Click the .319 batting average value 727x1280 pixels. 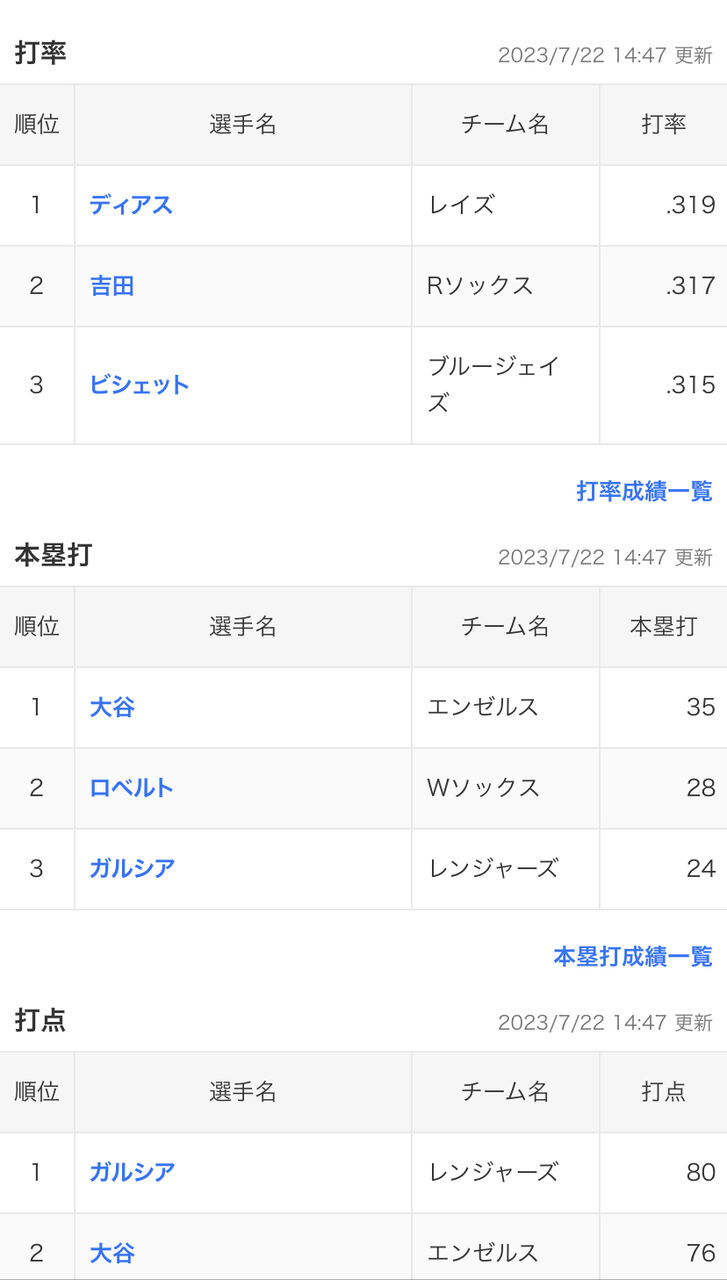[x=690, y=205]
